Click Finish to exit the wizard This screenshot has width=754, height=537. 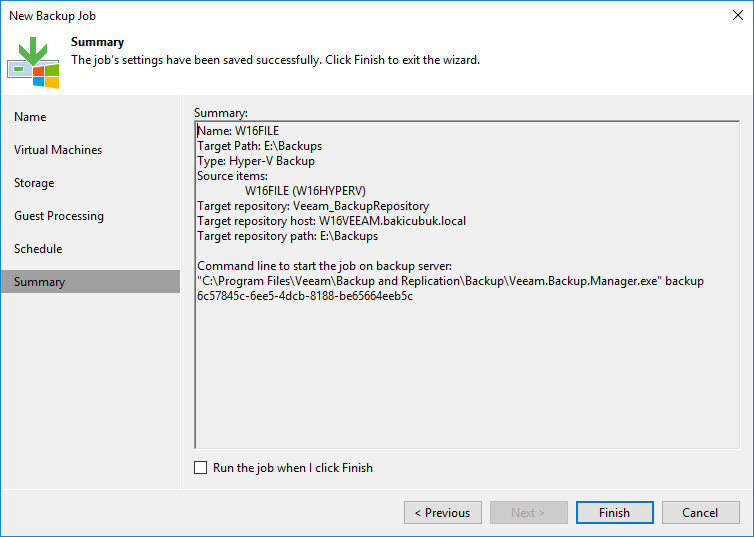coord(615,512)
